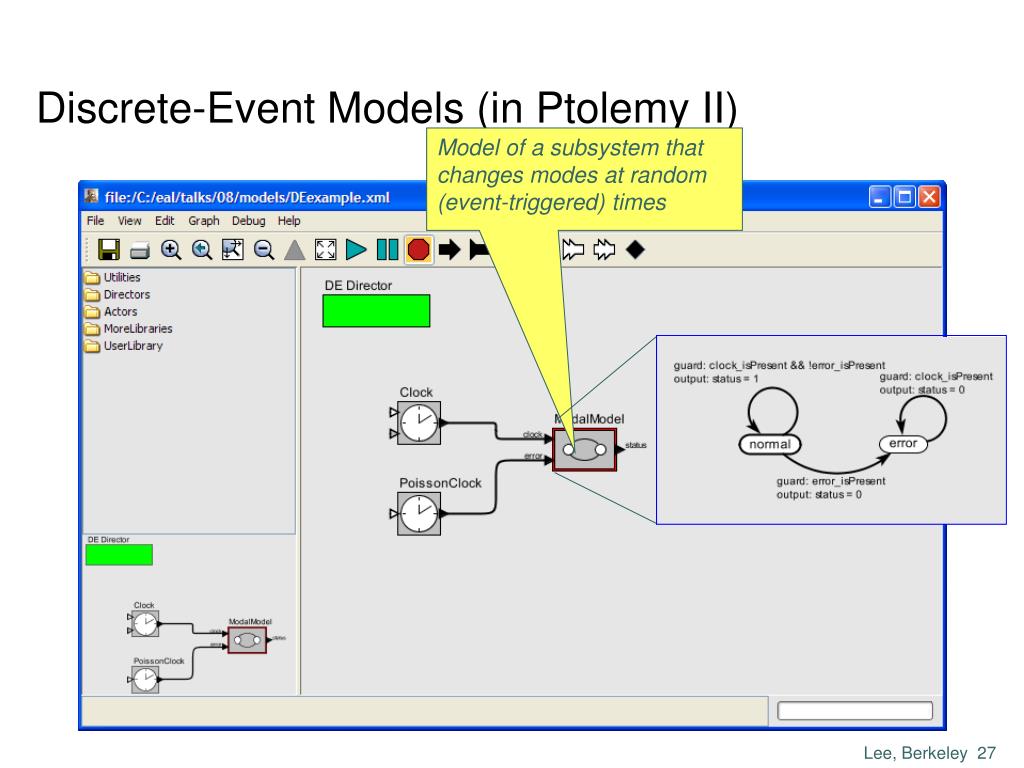This screenshot has height=768, width=1024.
Task: Click the status output port of ModalModel
Action: pos(620,449)
